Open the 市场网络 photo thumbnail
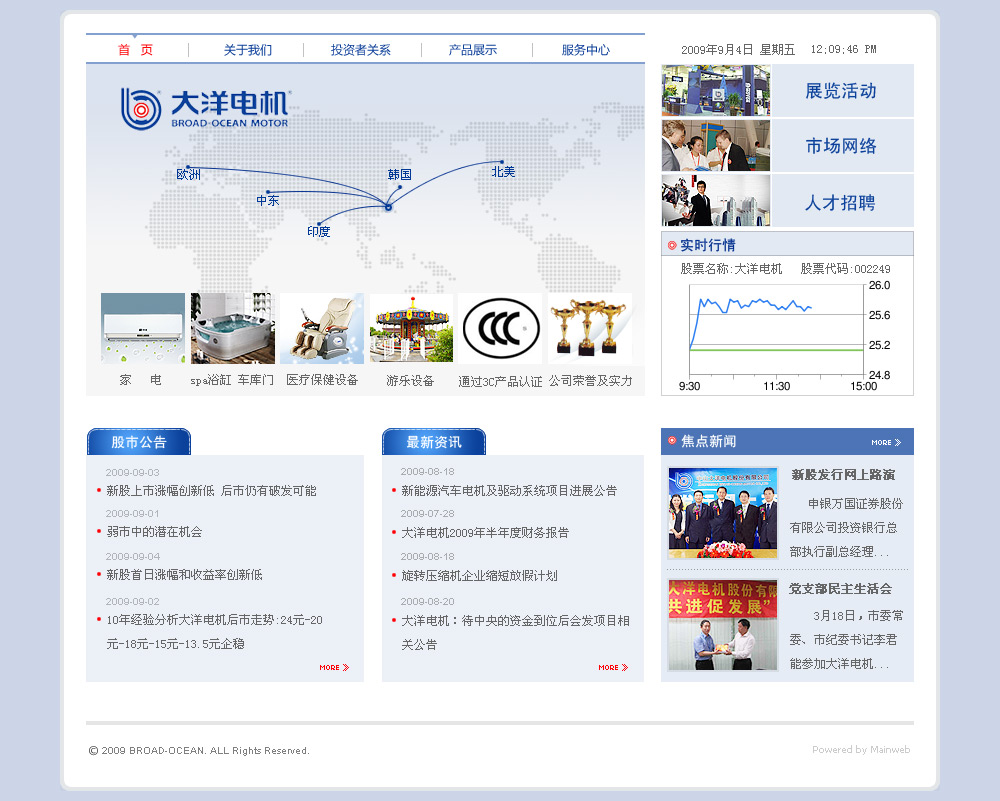This screenshot has width=1000, height=801. [x=716, y=145]
